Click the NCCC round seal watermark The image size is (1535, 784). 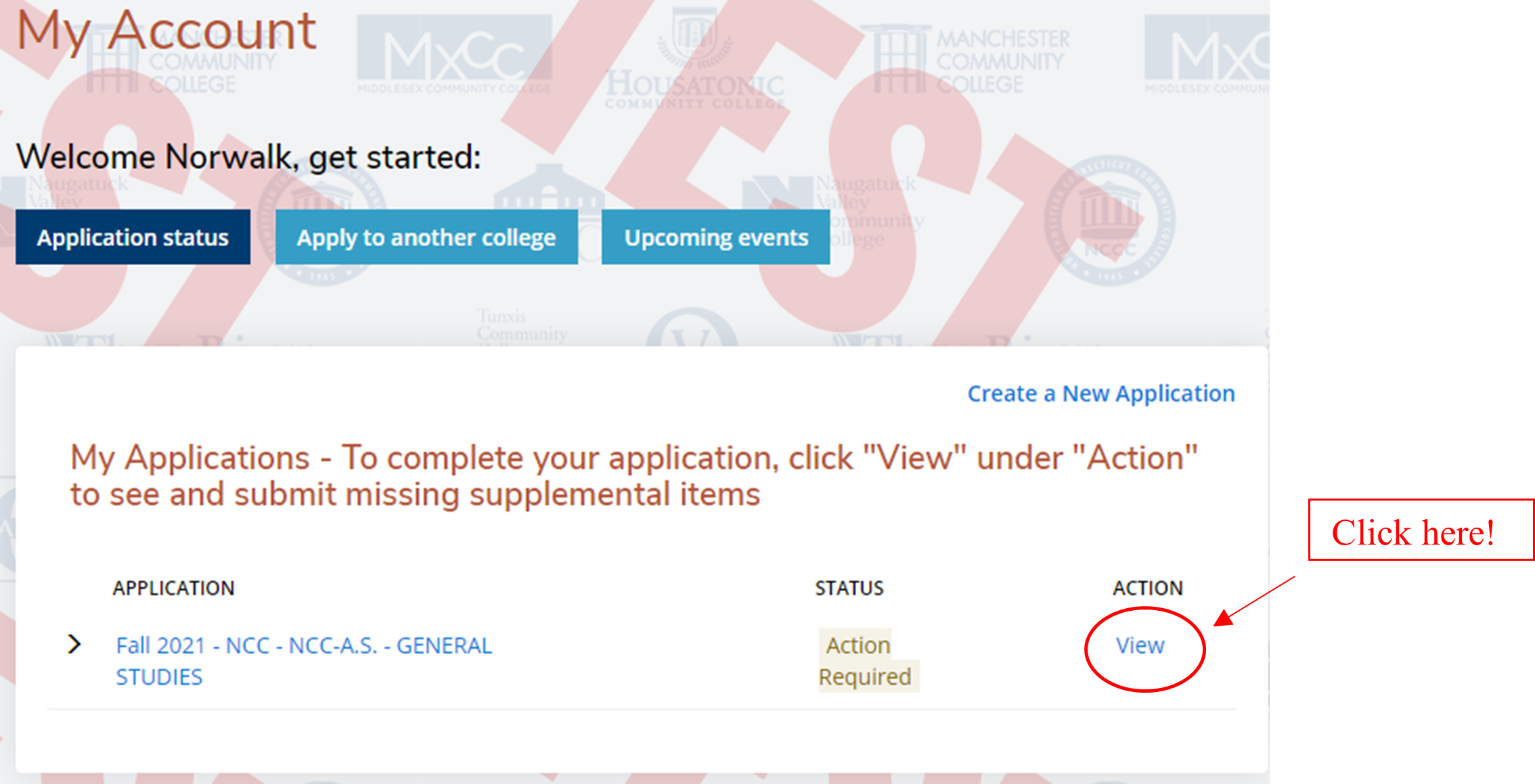(1109, 221)
